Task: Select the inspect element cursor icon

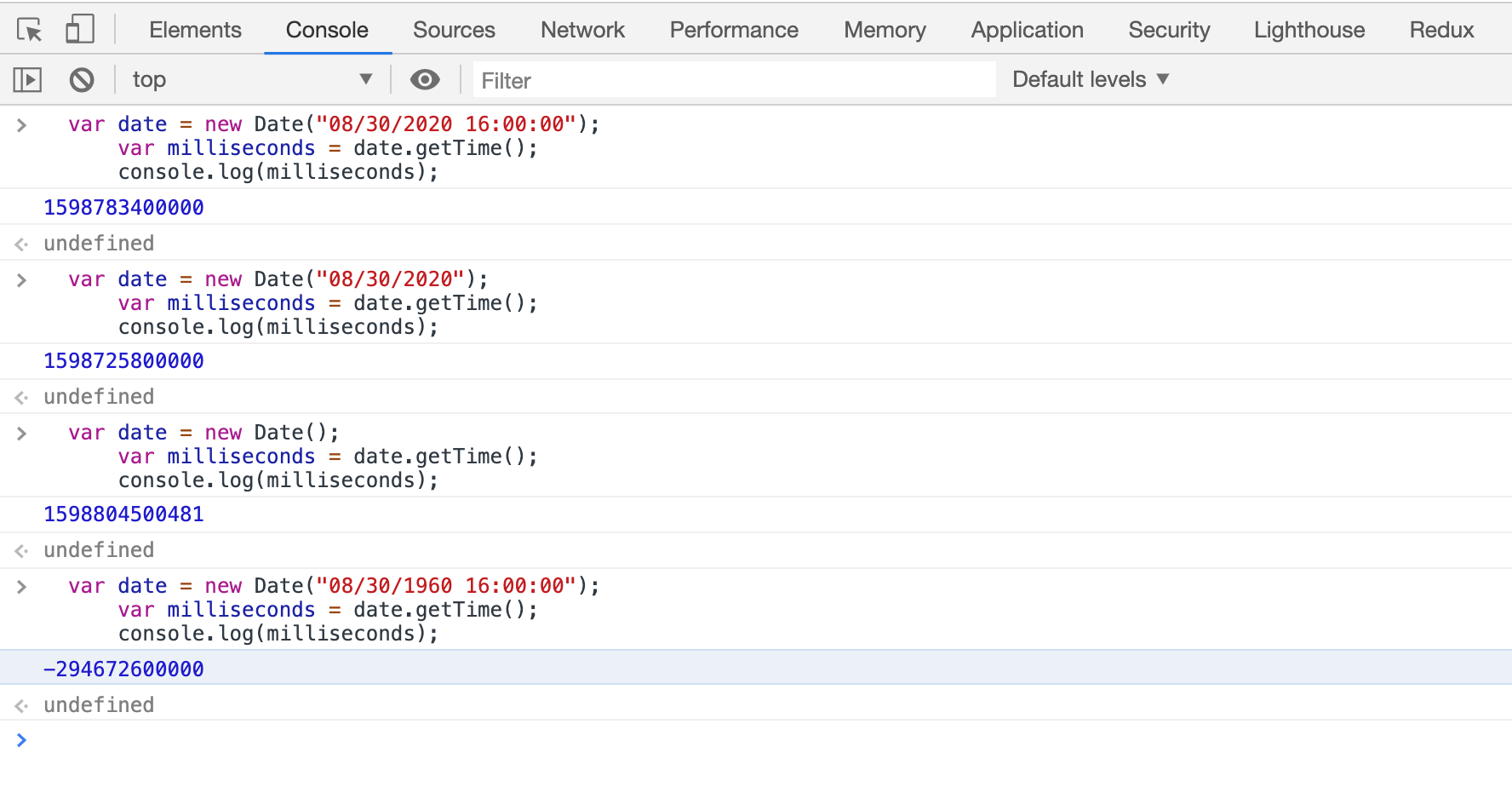Action: pyautogui.click(x=26, y=28)
